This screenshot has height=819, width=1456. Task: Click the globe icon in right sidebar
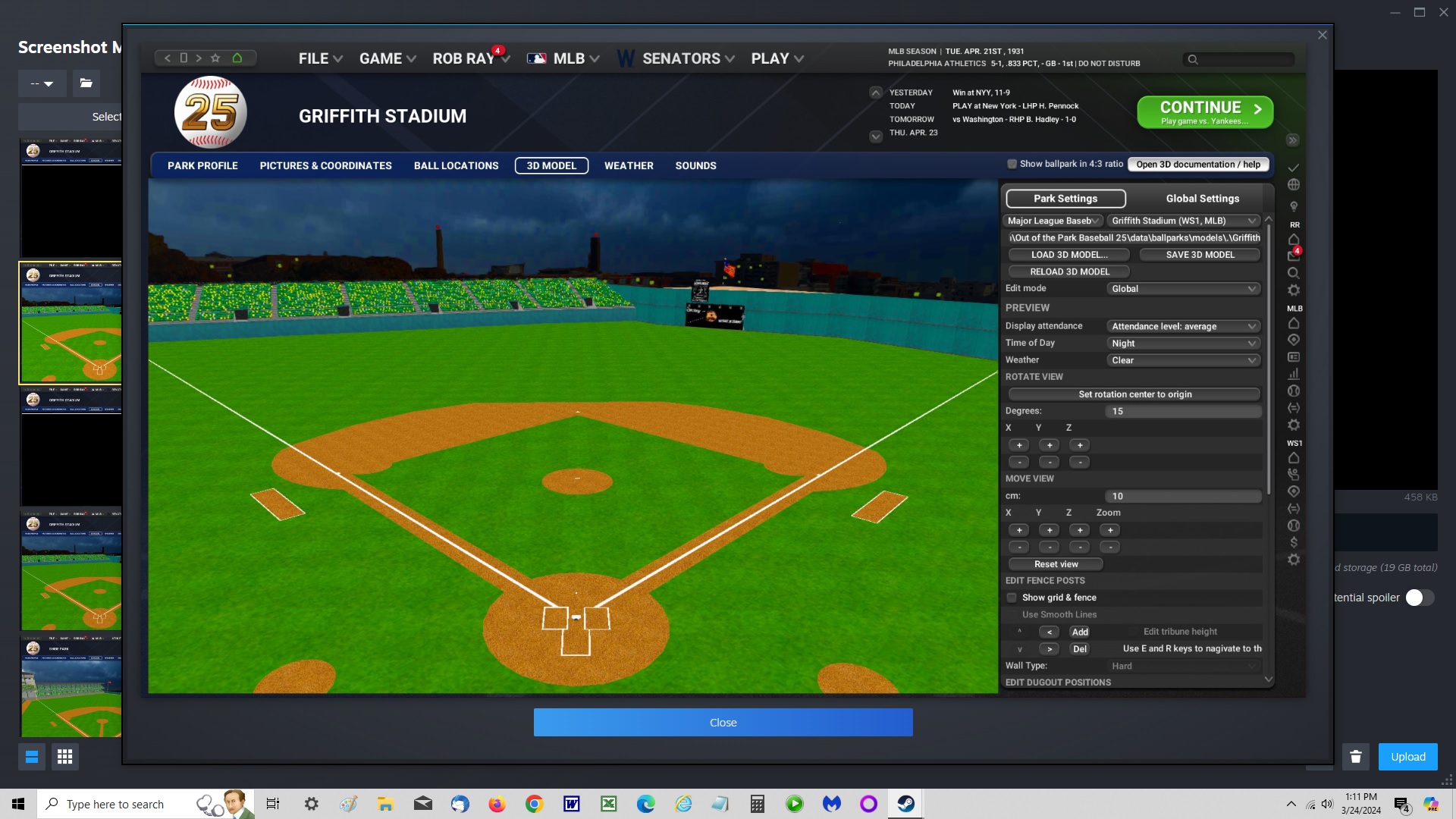click(1294, 185)
